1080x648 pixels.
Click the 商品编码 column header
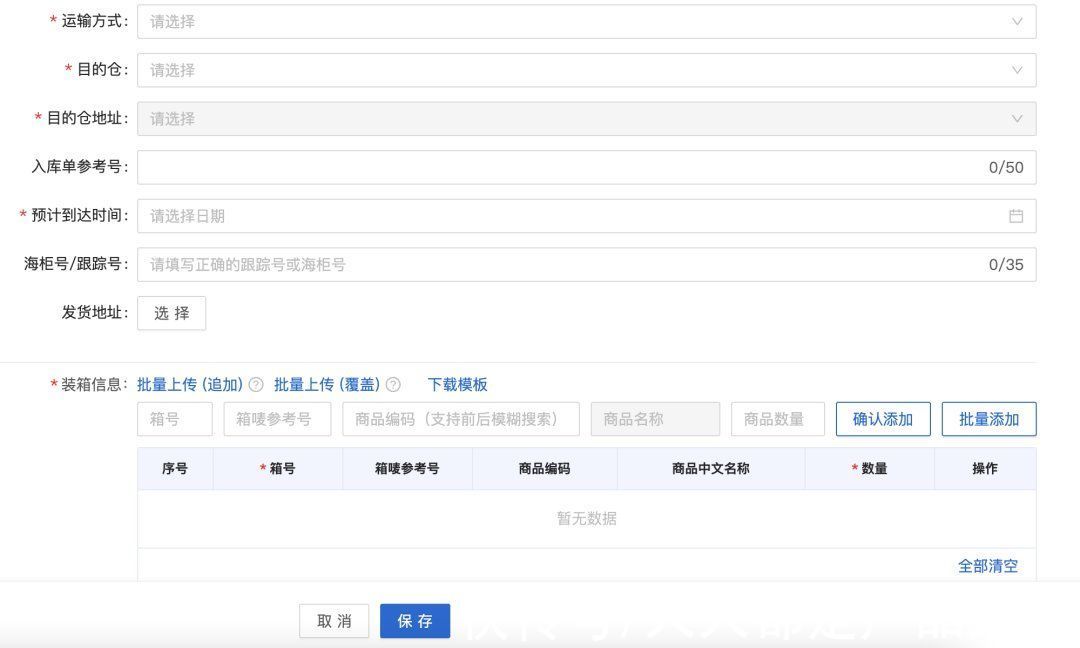pyautogui.click(x=545, y=468)
